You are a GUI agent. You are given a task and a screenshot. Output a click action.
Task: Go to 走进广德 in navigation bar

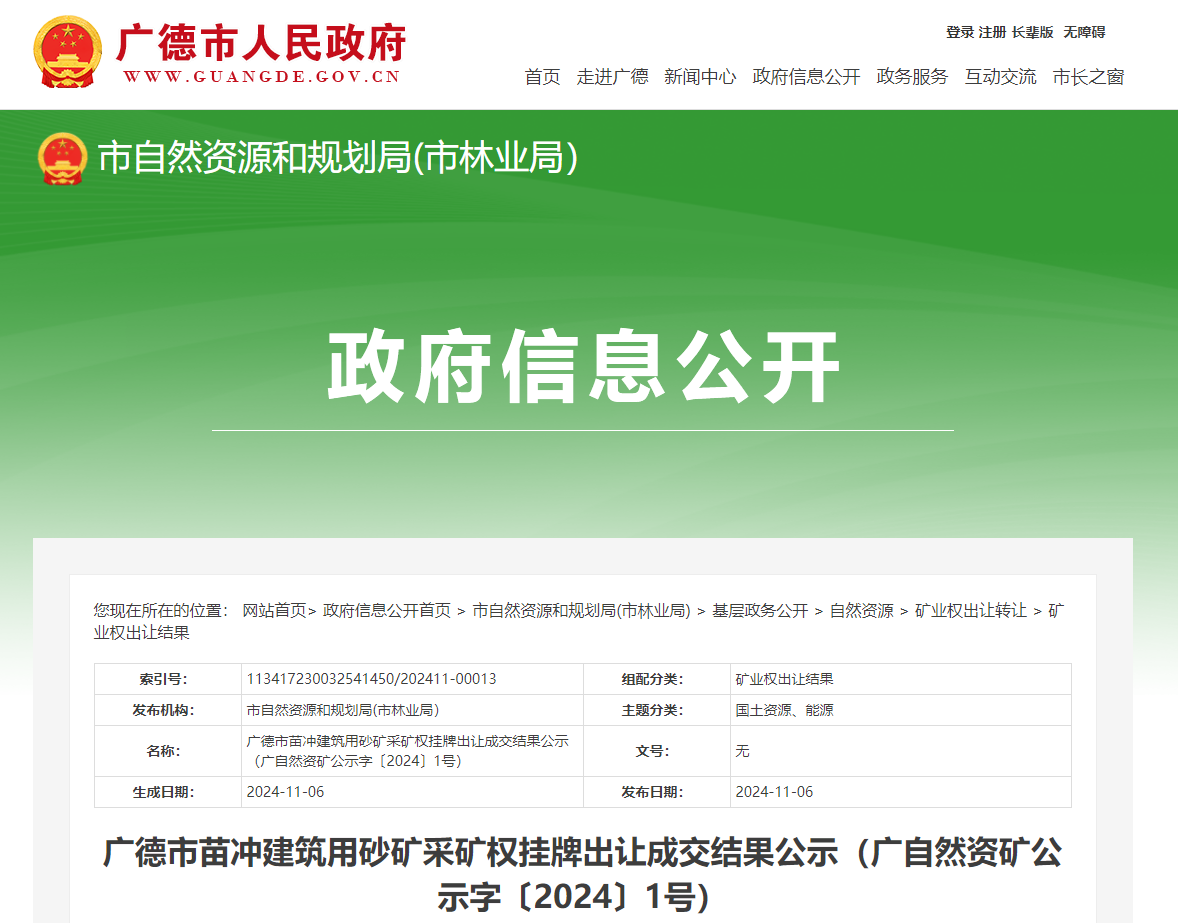[x=612, y=77]
